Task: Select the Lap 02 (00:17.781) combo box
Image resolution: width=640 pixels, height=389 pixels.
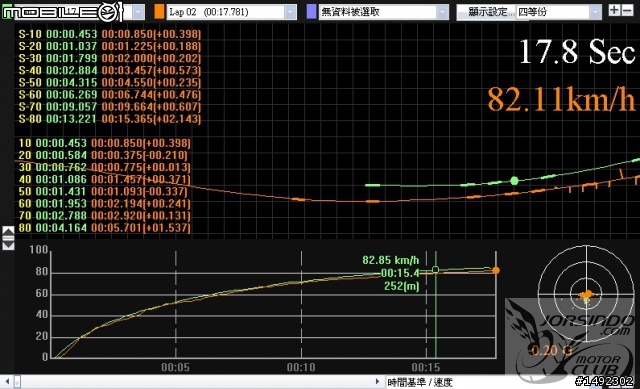Action: click(231, 12)
